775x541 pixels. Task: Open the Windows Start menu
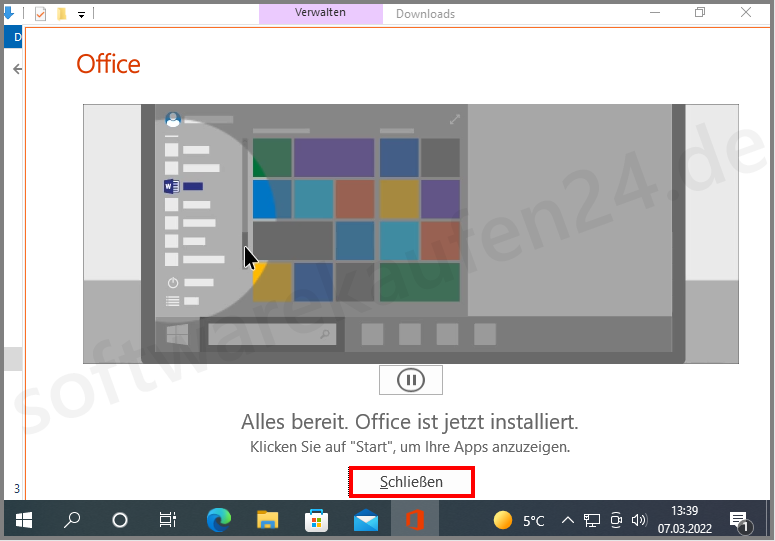[24, 520]
